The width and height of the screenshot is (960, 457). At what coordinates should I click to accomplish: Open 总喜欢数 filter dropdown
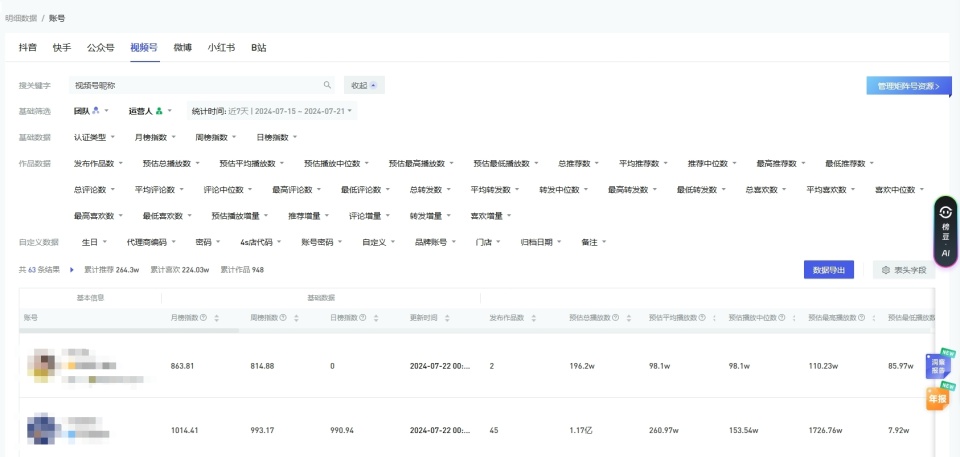[x=767, y=189]
